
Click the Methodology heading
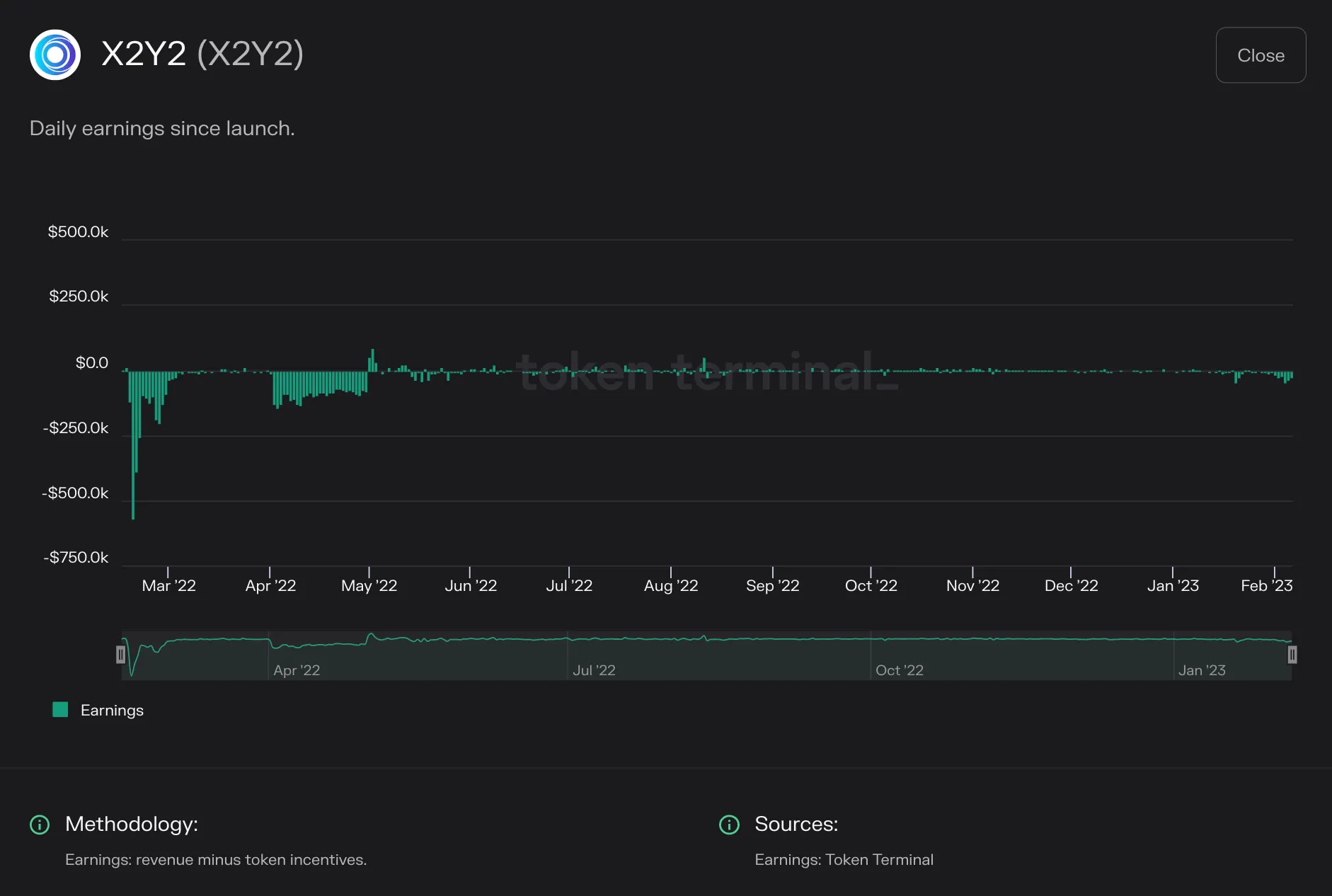coord(132,824)
